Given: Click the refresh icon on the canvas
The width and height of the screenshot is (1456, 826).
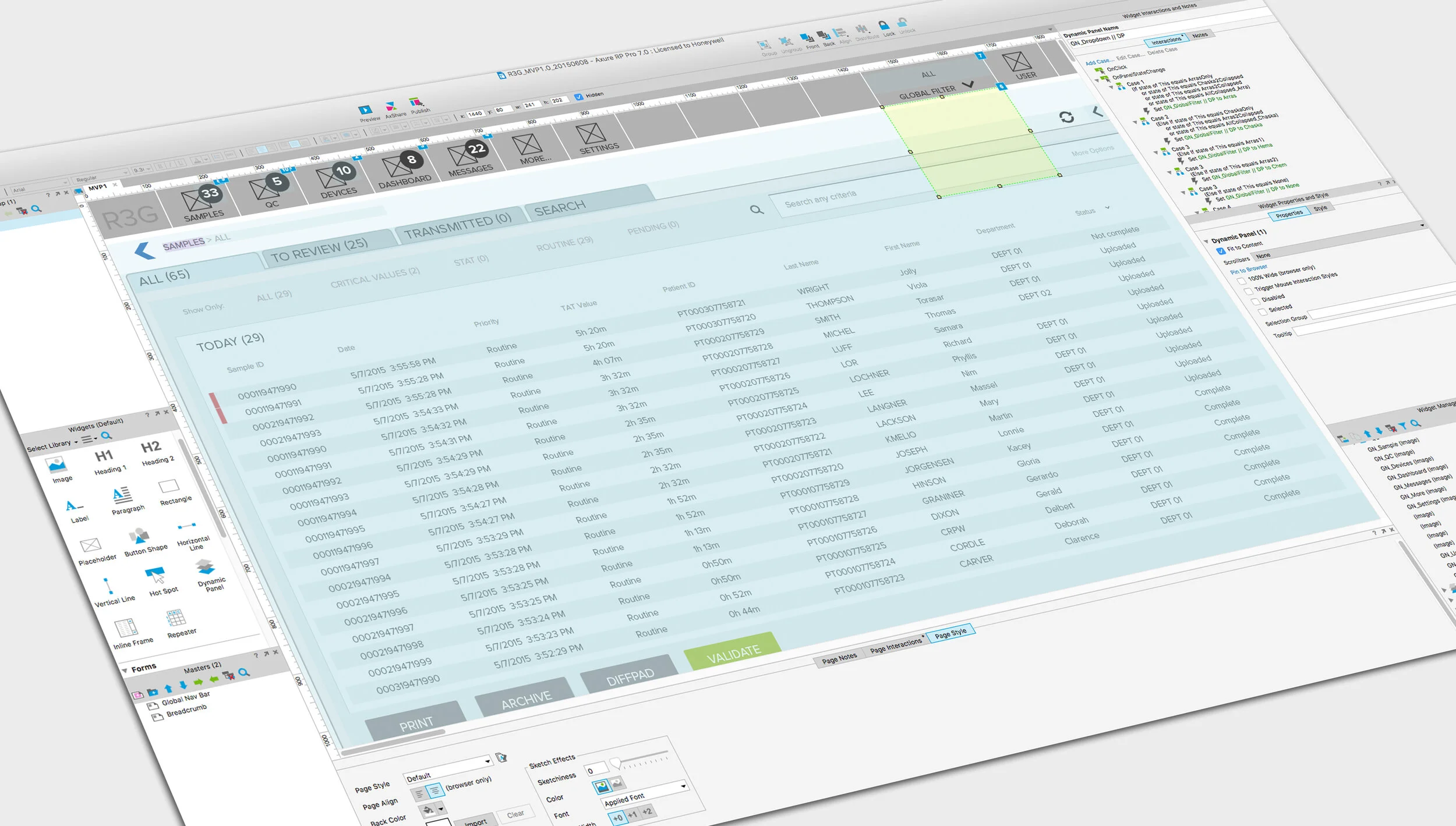Looking at the screenshot, I should 1066,117.
